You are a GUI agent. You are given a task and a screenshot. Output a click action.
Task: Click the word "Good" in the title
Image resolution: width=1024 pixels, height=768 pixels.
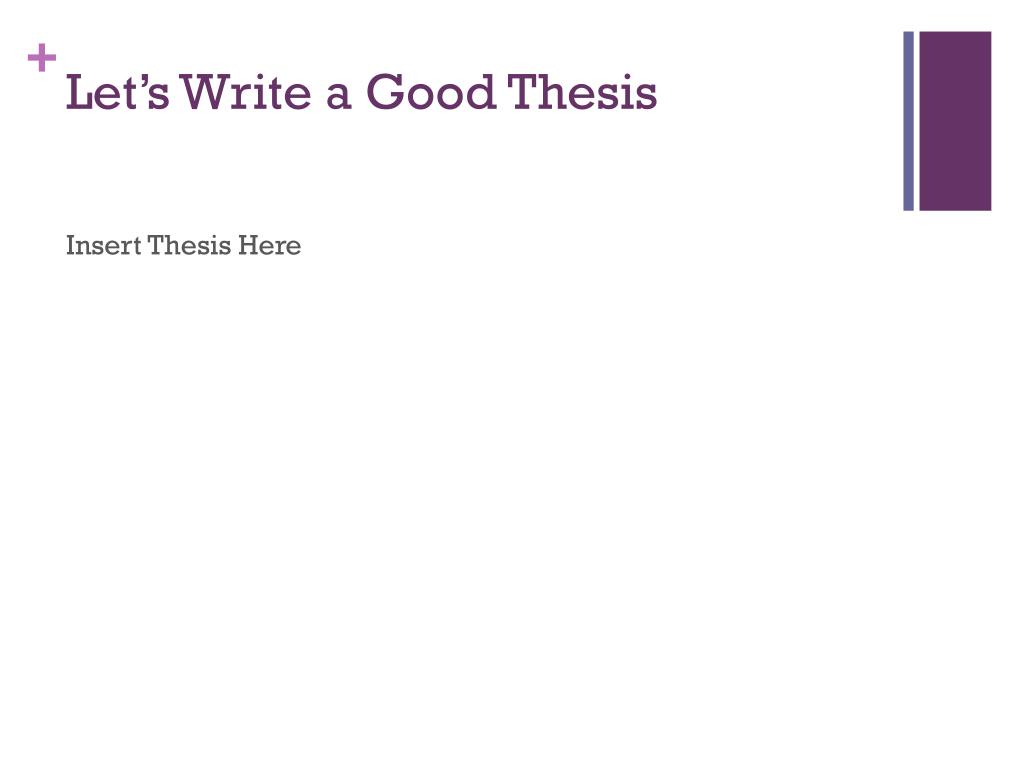pyautogui.click(x=431, y=92)
